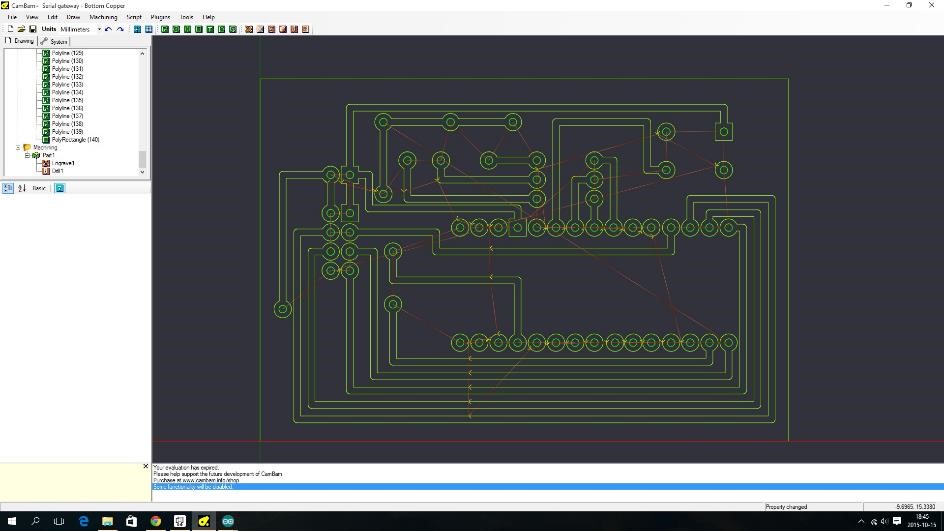944x531 pixels.
Task: Collapse the Part1 tree node
Action: click(x=27, y=155)
